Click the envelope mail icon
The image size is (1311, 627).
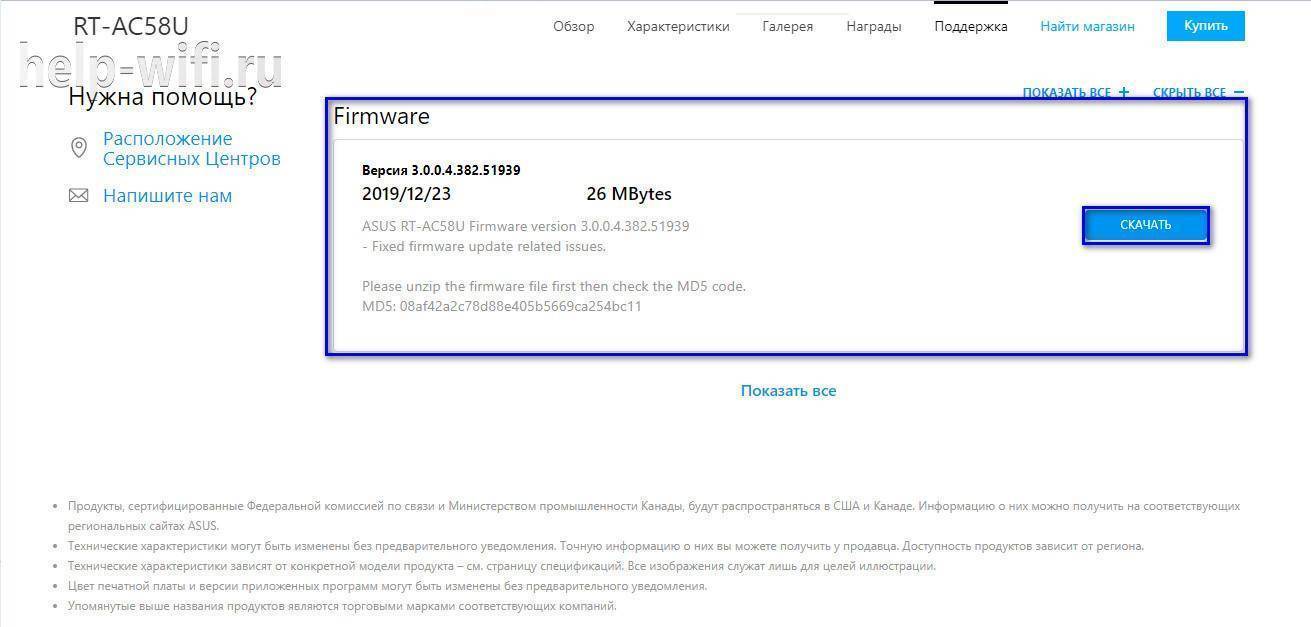78,196
